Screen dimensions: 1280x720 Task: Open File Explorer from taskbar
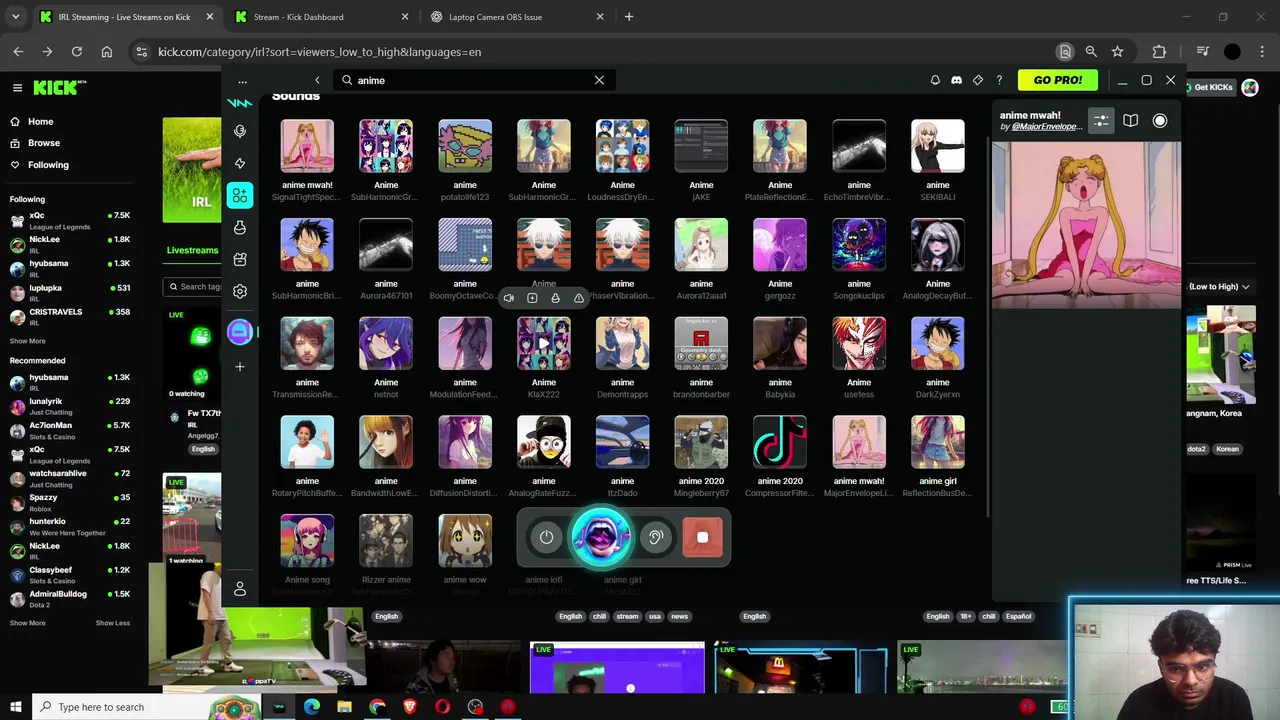344,707
